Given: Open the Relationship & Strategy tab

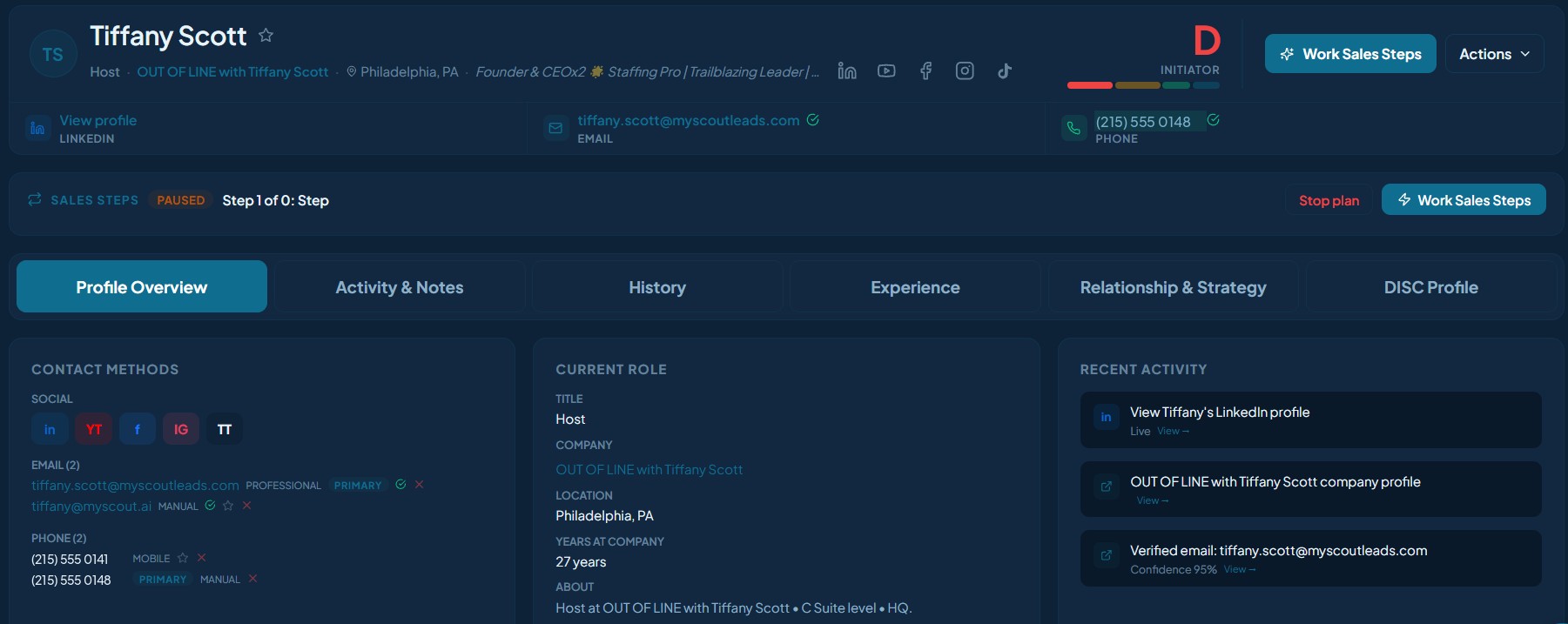Looking at the screenshot, I should [x=1173, y=286].
